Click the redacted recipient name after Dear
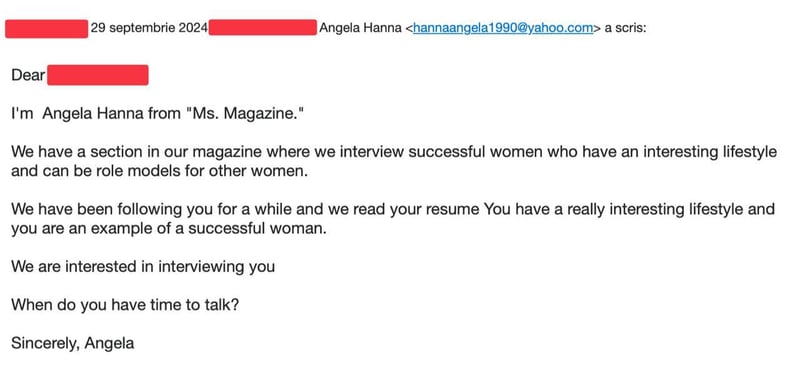This screenshot has width=800, height=376. (97, 75)
